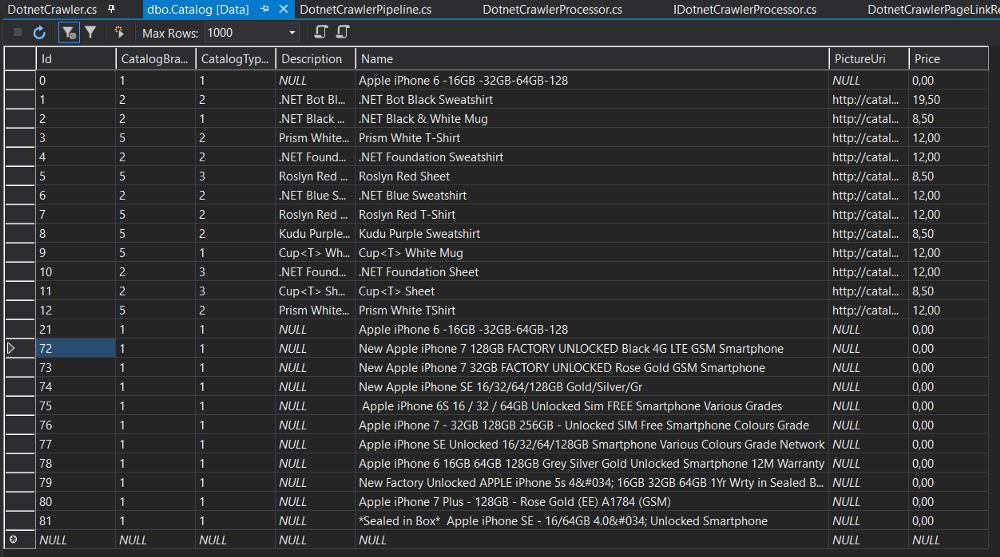Click the Description cell '.NET Bot Bl...'
The width and height of the screenshot is (1000, 557).
[315, 100]
